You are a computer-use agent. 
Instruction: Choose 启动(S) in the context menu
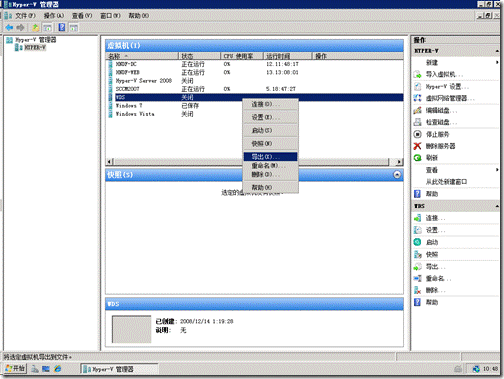[270, 130]
